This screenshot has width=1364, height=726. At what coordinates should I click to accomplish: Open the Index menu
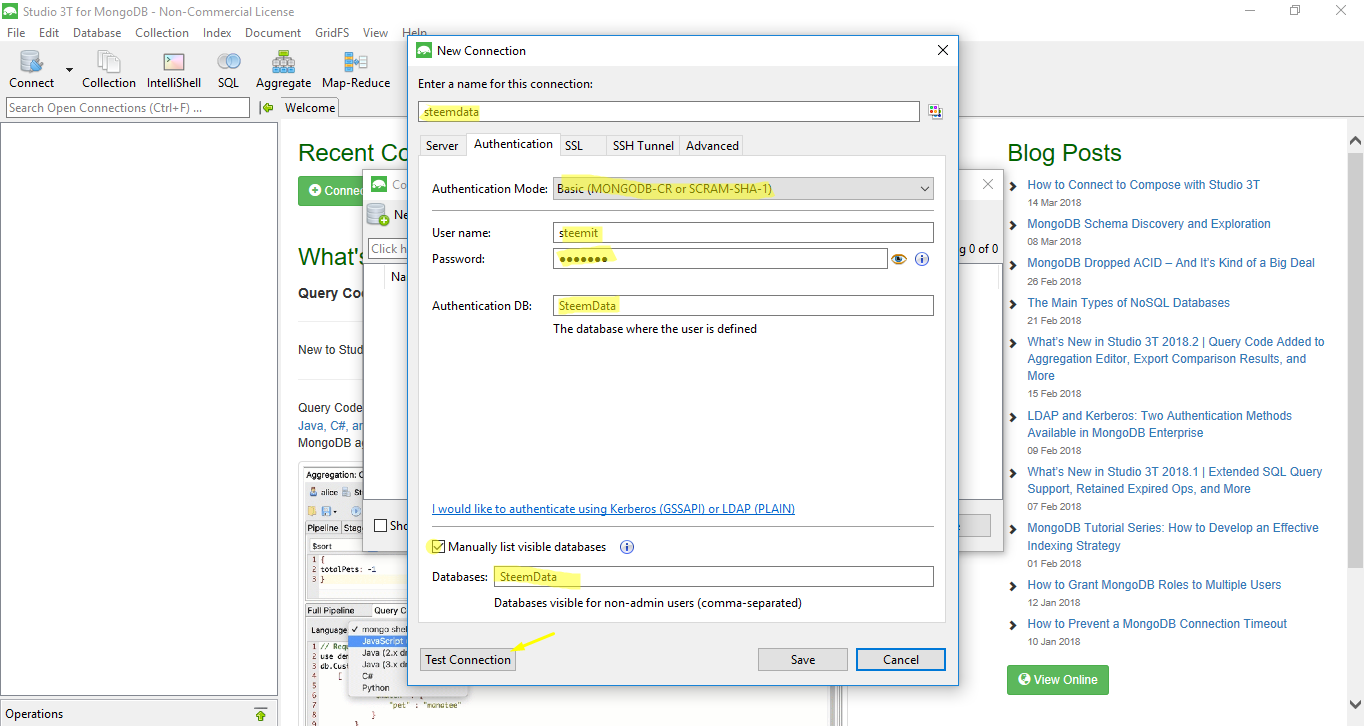[217, 33]
